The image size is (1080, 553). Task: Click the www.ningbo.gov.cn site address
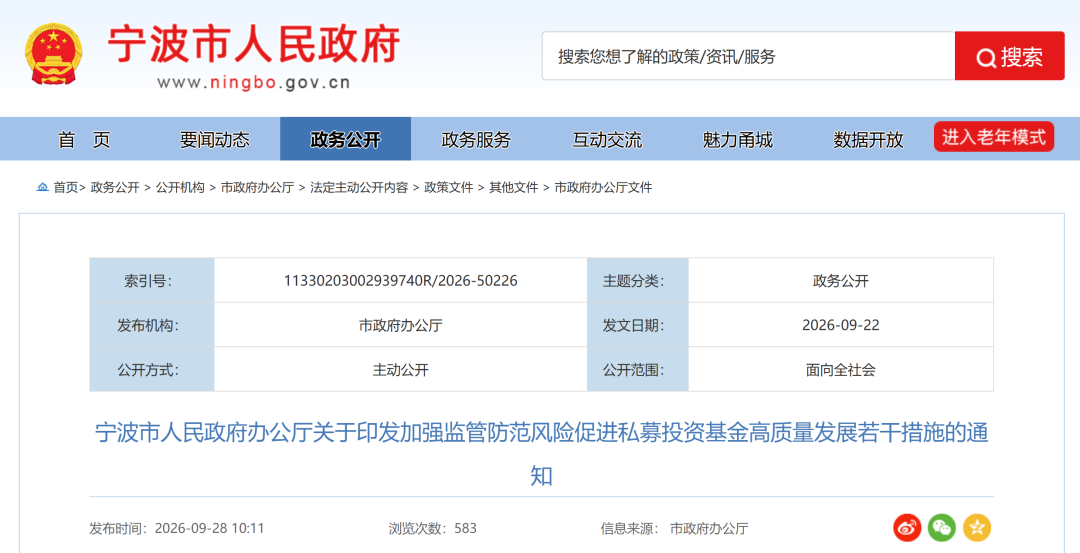tap(253, 83)
